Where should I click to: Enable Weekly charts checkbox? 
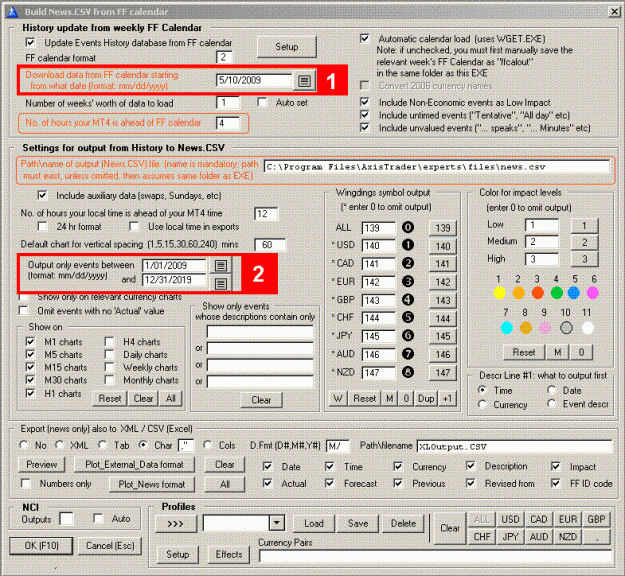109,367
